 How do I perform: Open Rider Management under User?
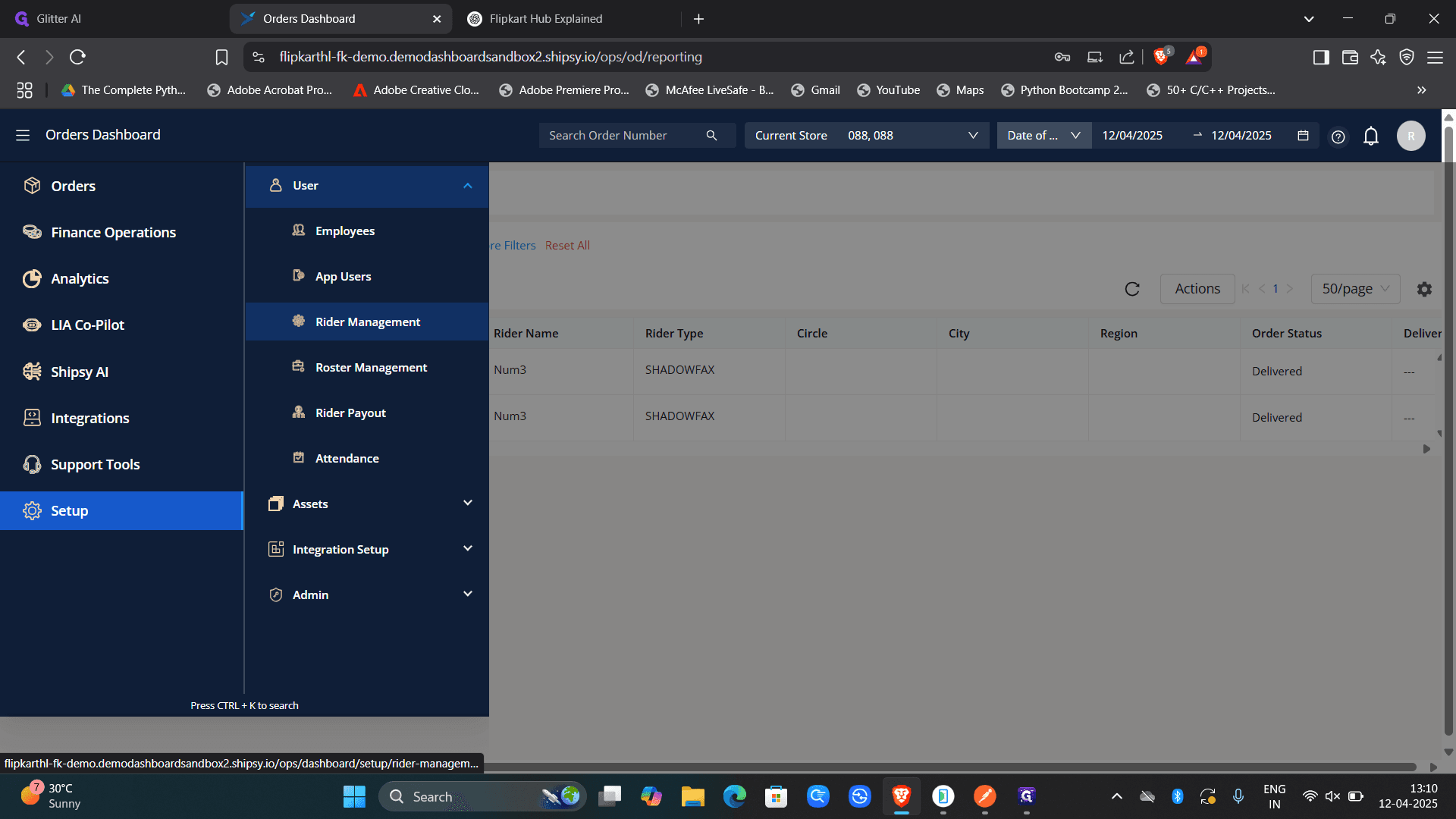366,322
